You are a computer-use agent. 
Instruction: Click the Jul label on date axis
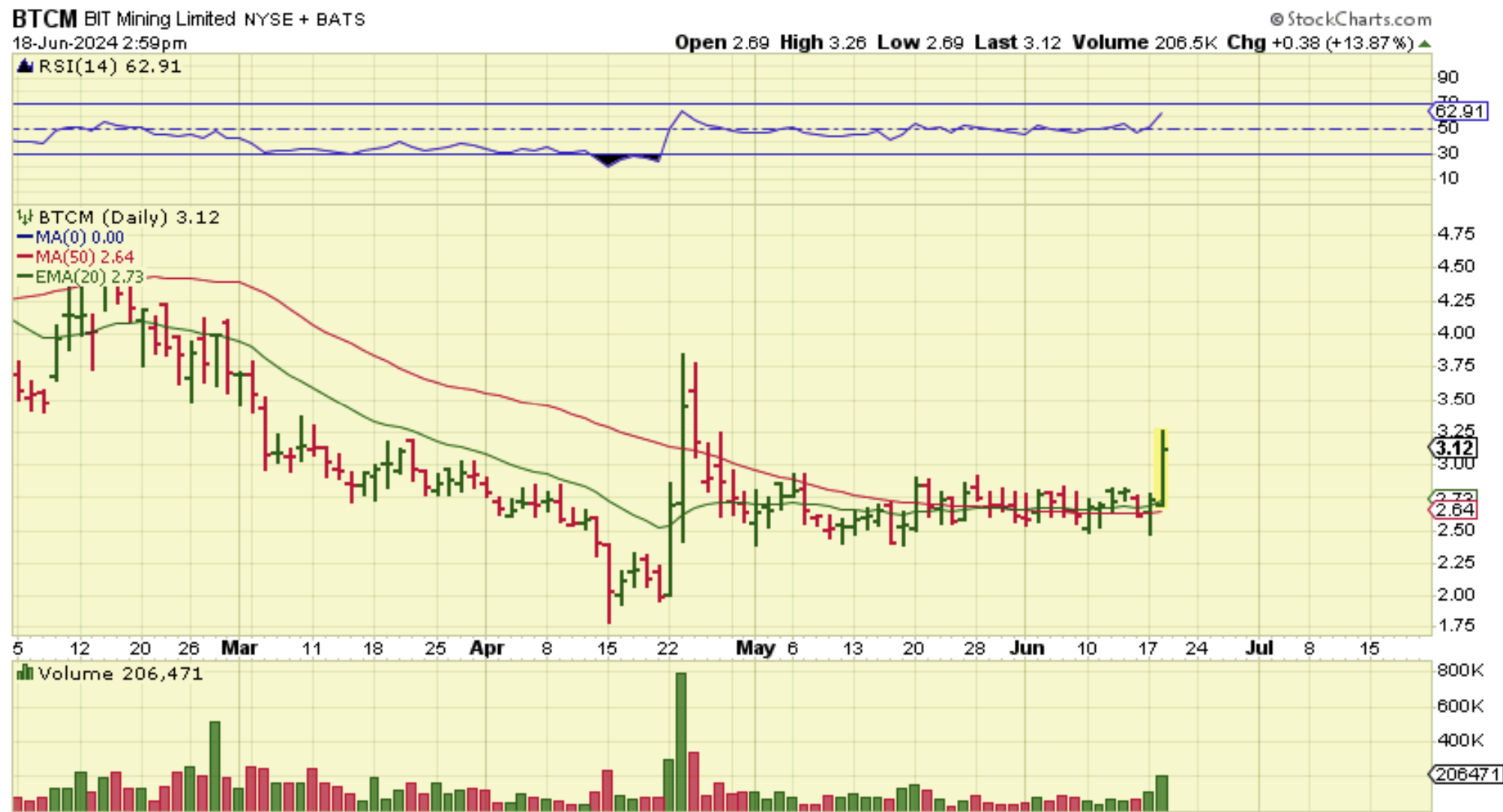1258,648
